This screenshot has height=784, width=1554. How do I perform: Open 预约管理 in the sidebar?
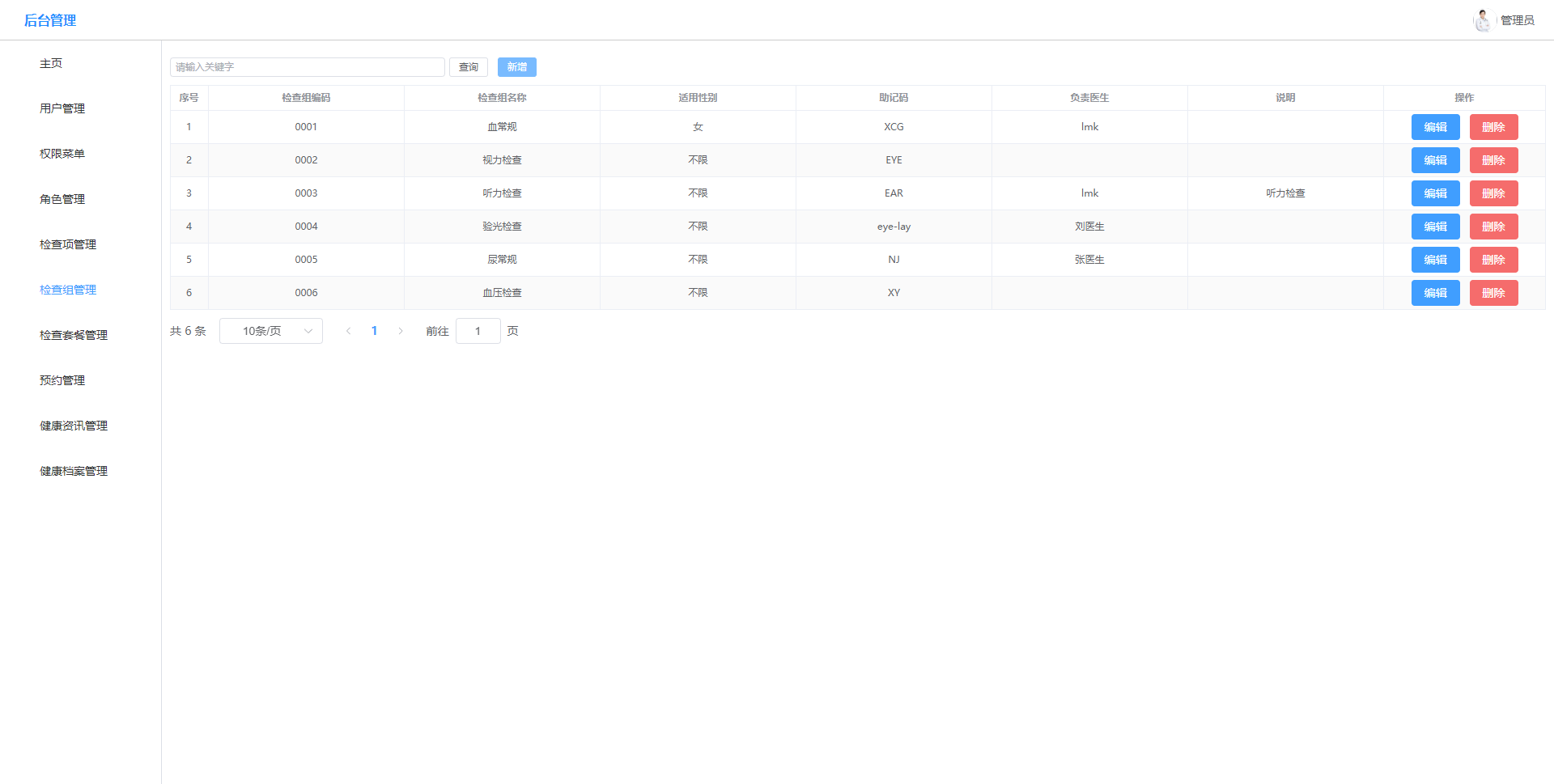62,380
